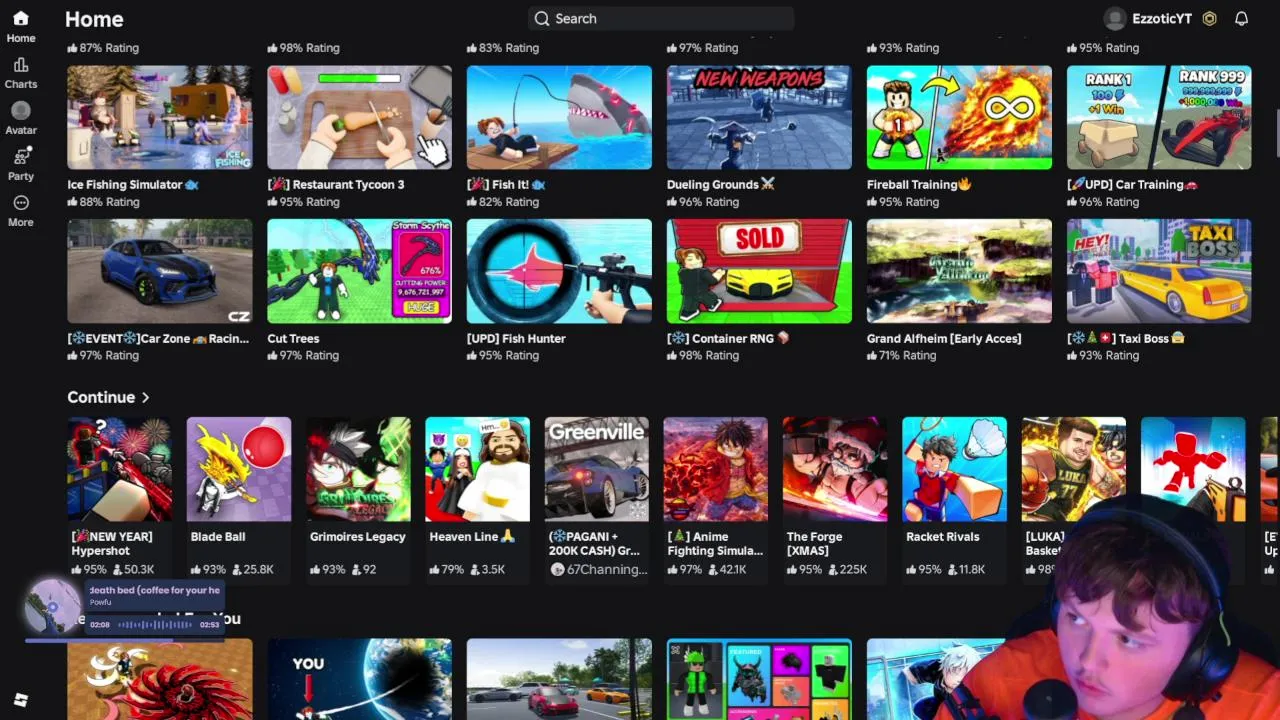1280x720 pixels.
Task: Open the Party sidebar icon
Action: 21,157
